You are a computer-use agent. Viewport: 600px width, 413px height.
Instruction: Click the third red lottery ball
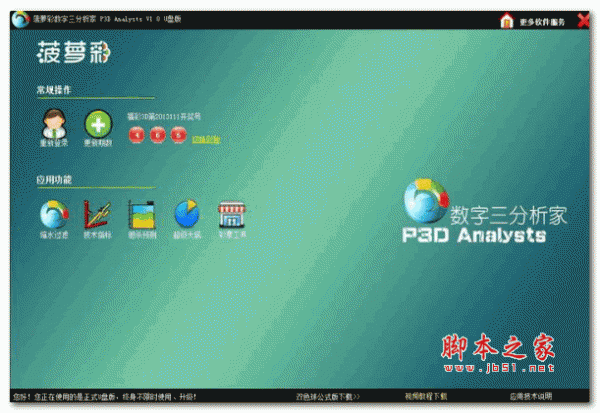coord(178,135)
